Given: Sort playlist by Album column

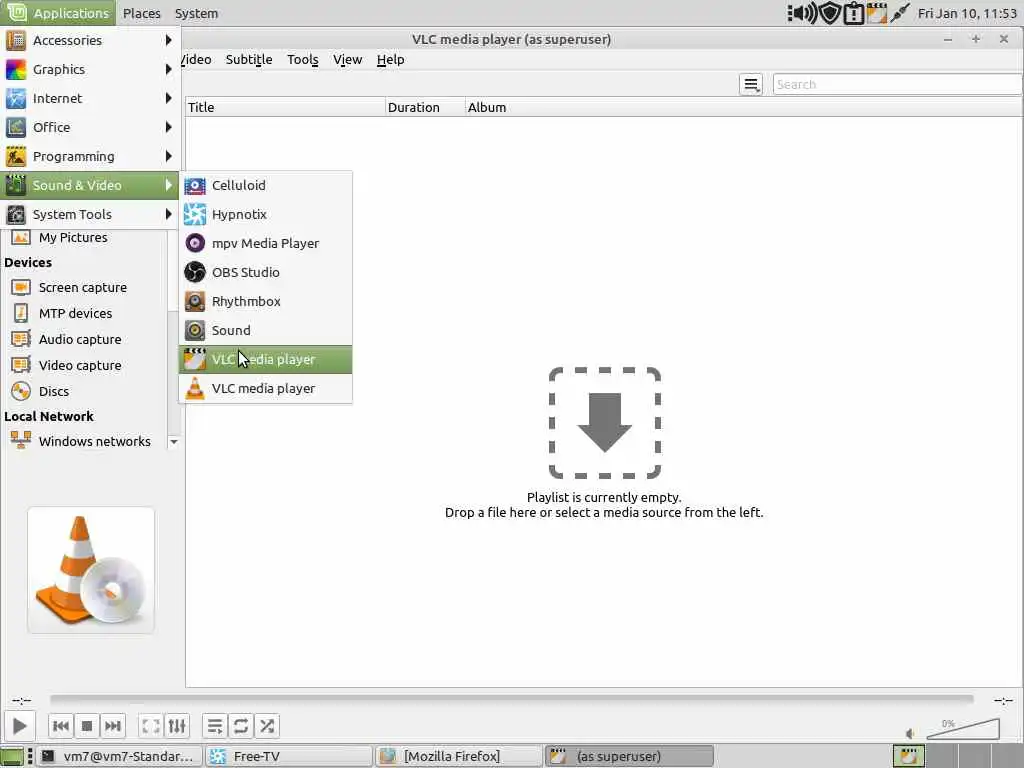Looking at the screenshot, I should coord(744,107).
